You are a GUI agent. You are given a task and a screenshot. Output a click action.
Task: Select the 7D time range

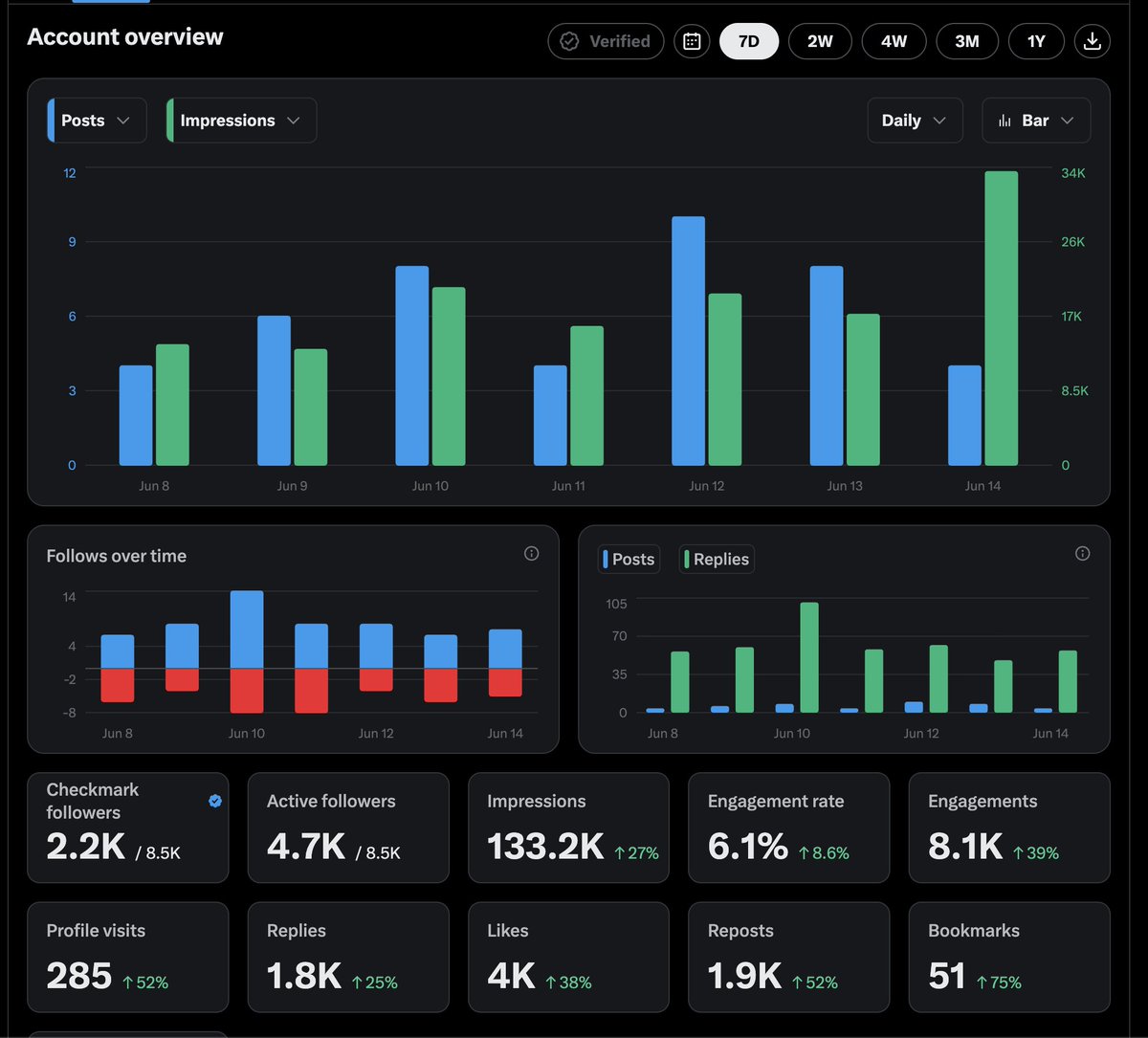749,41
